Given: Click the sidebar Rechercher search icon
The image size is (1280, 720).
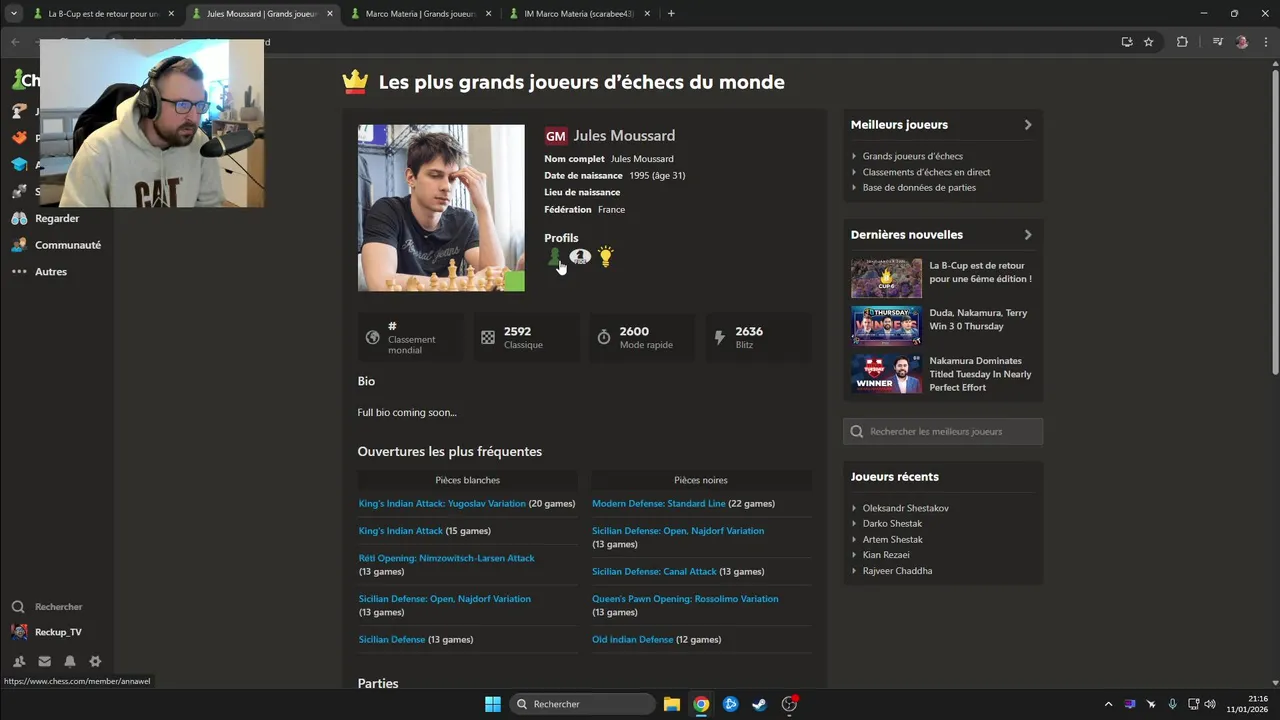Looking at the screenshot, I should (18, 607).
